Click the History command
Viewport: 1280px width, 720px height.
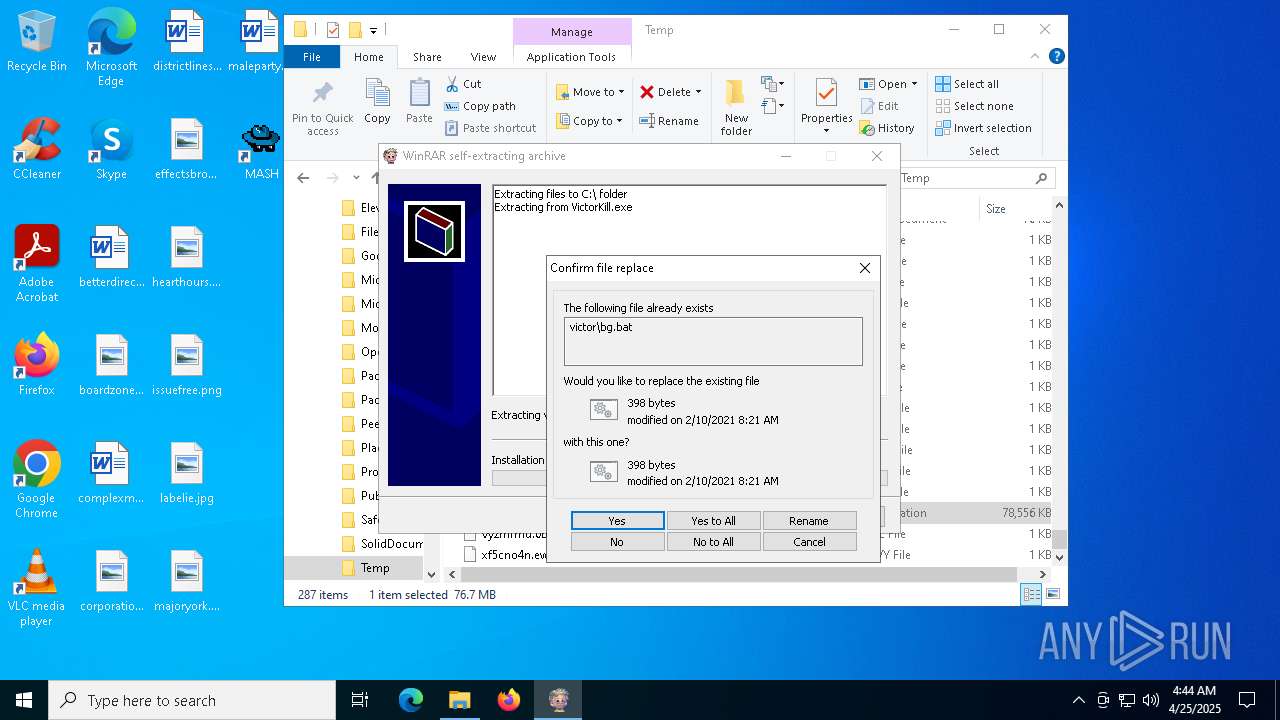887,128
